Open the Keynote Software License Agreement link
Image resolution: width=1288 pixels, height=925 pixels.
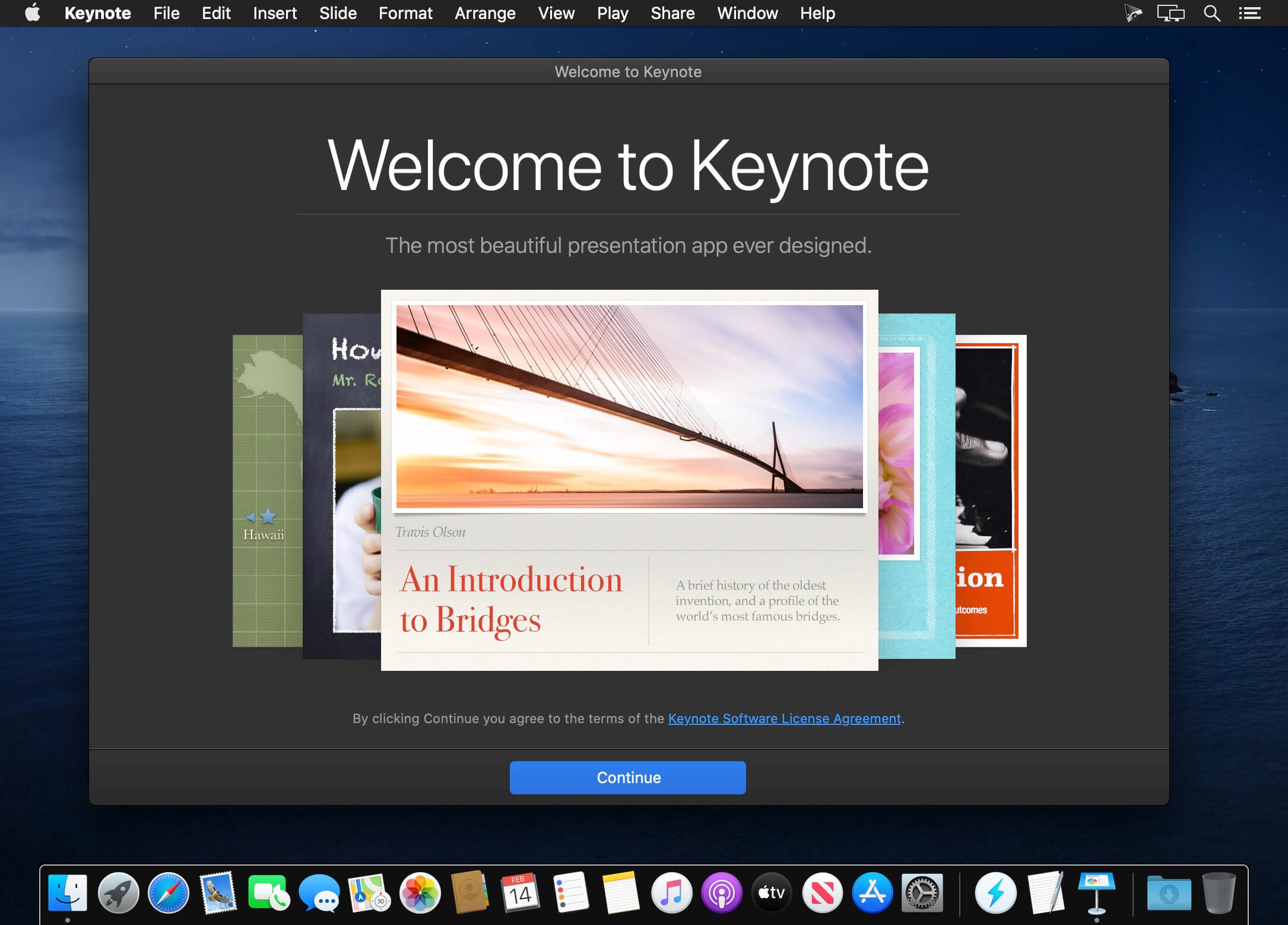click(784, 718)
